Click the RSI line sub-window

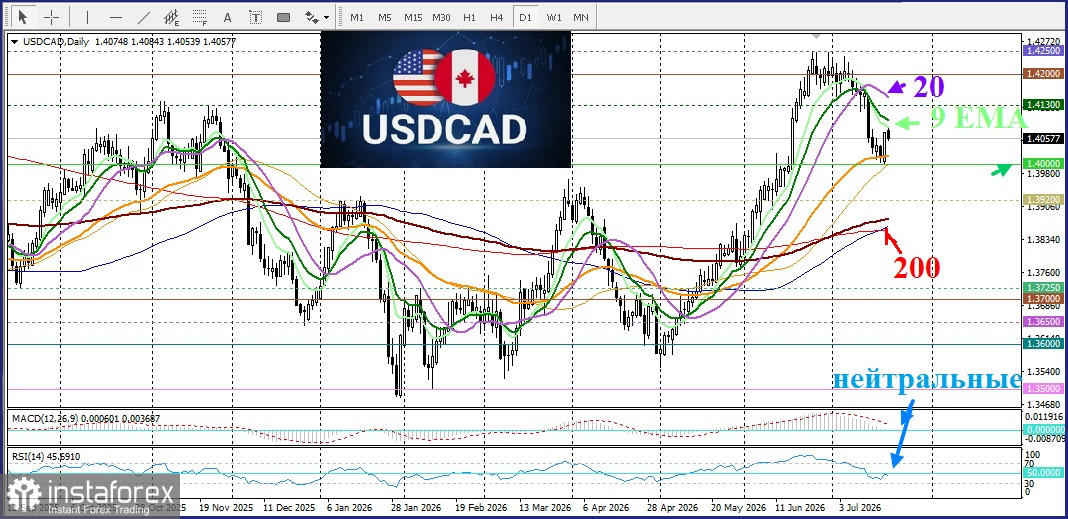[514, 473]
